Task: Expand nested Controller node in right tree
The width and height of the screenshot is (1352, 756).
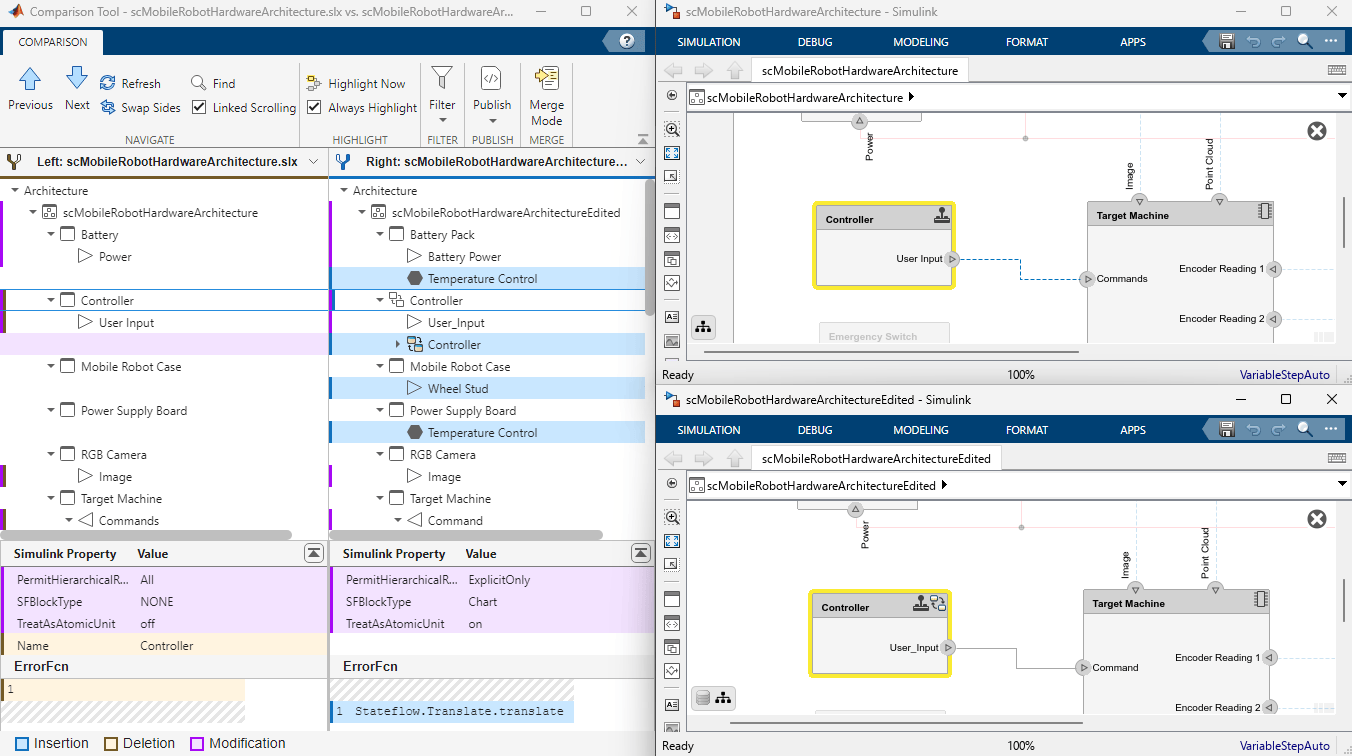Action: coord(398,344)
